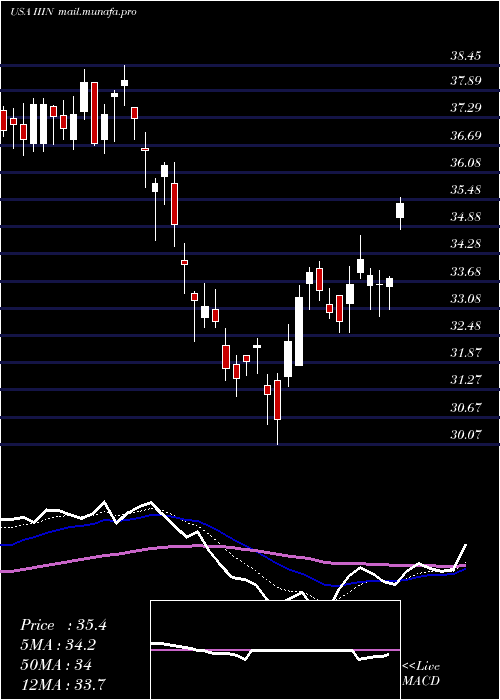Click the latest white candlestick near 35.48
Screen dimensions: 500x700
(x=400, y=210)
